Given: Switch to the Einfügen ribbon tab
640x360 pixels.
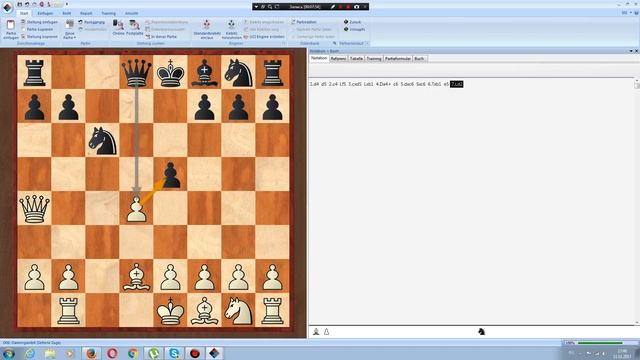Looking at the screenshot, I should 45,13.
